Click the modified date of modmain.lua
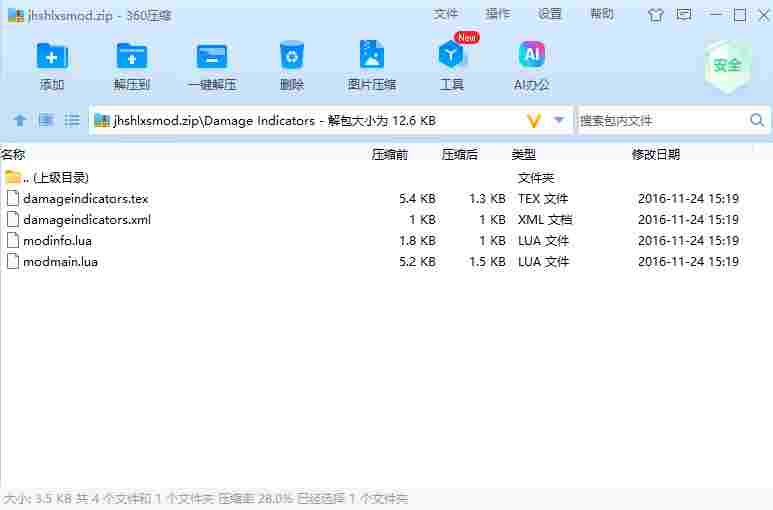Viewport: 773px width, 510px height. click(688, 262)
